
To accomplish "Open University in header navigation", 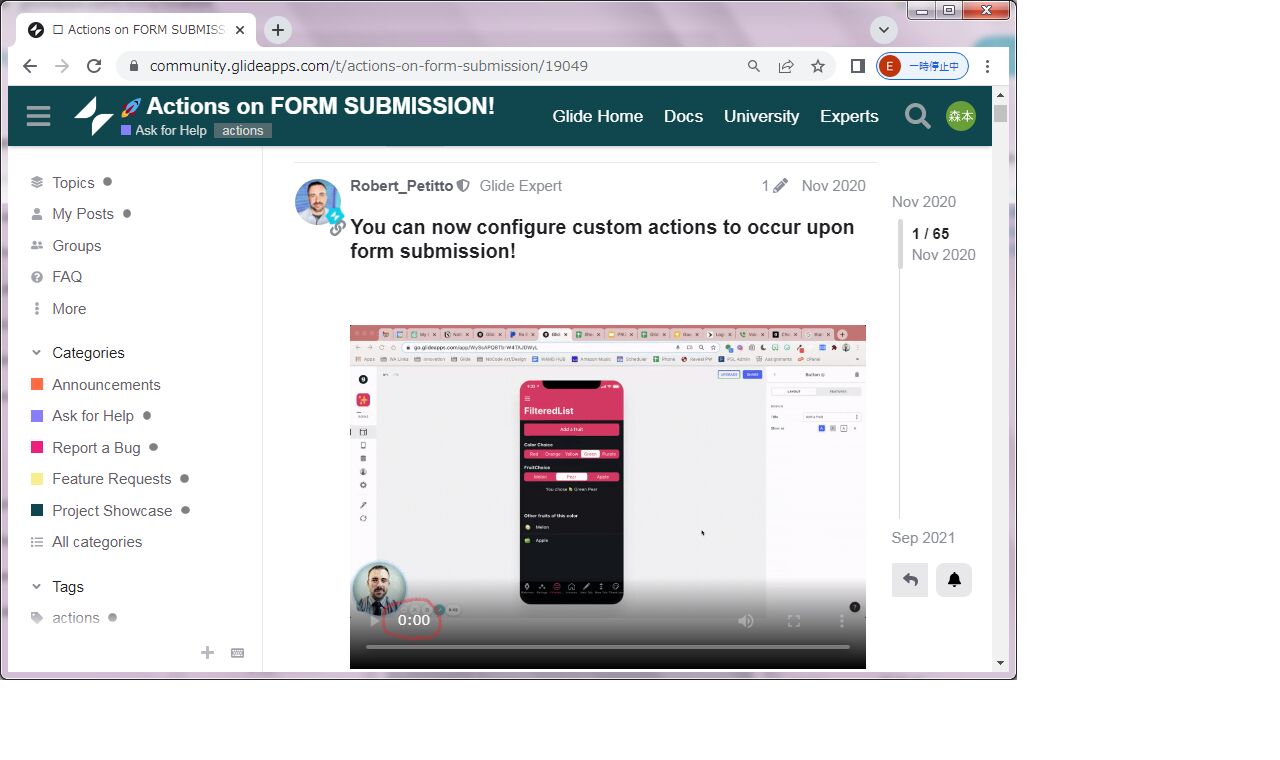I will pos(761,116).
